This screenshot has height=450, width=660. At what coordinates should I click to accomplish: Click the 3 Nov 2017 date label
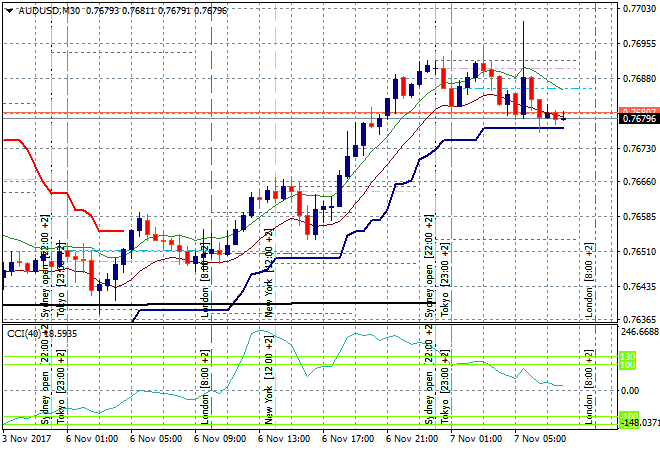coord(29,438)
